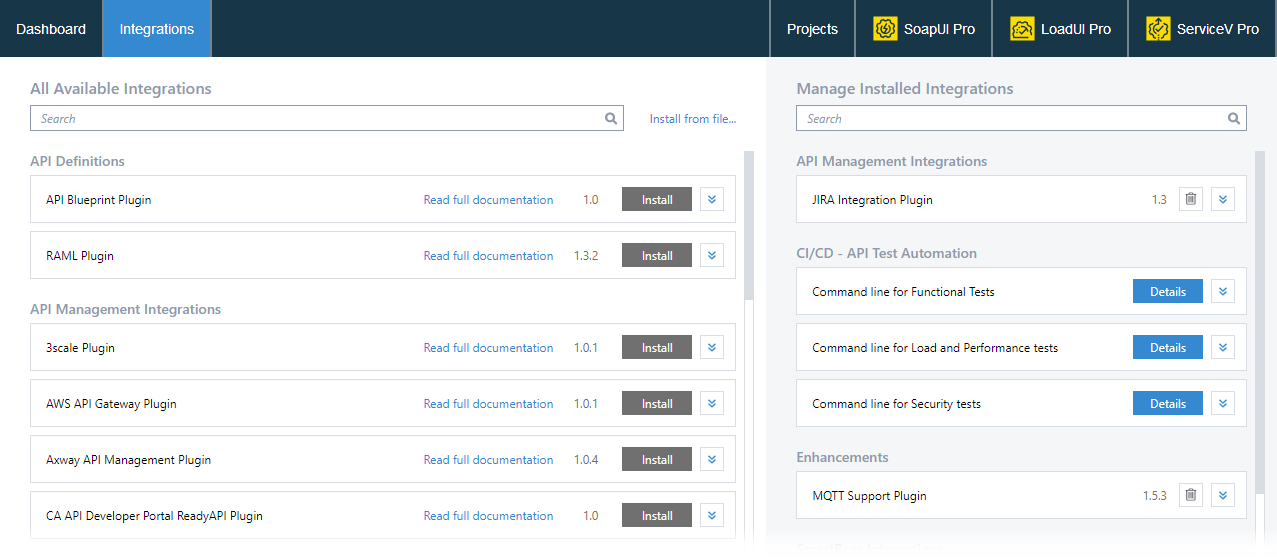1277x558 pixels.
Task: Select the 3scale Plugin name
Action: (80, 347)
